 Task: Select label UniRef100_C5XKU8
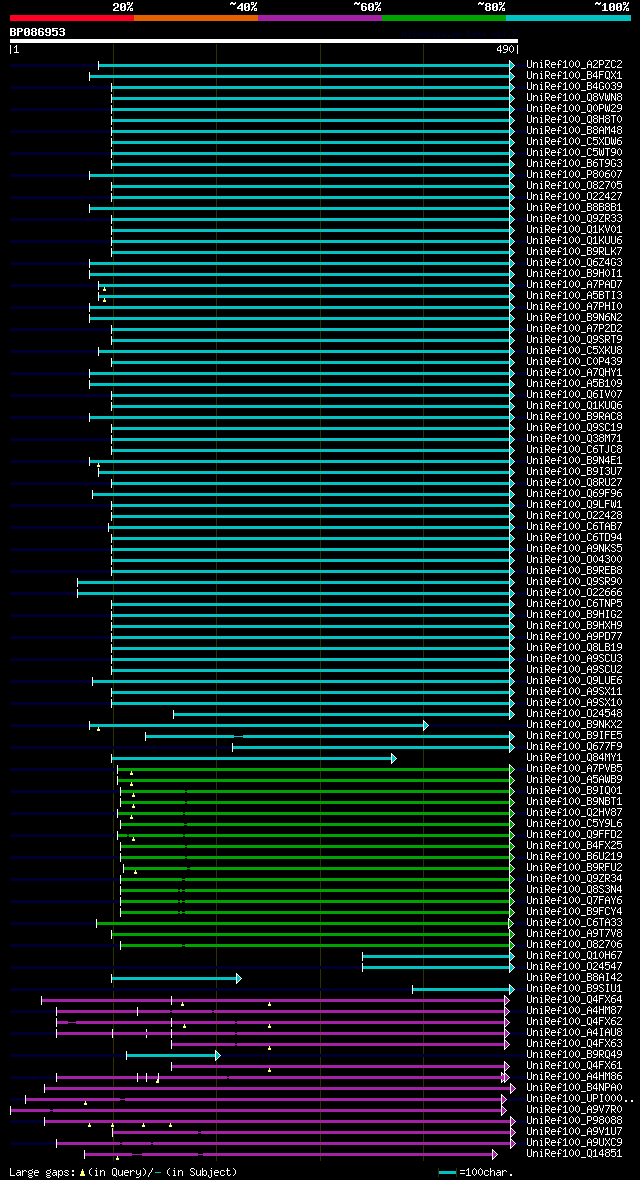coord(574,351)
